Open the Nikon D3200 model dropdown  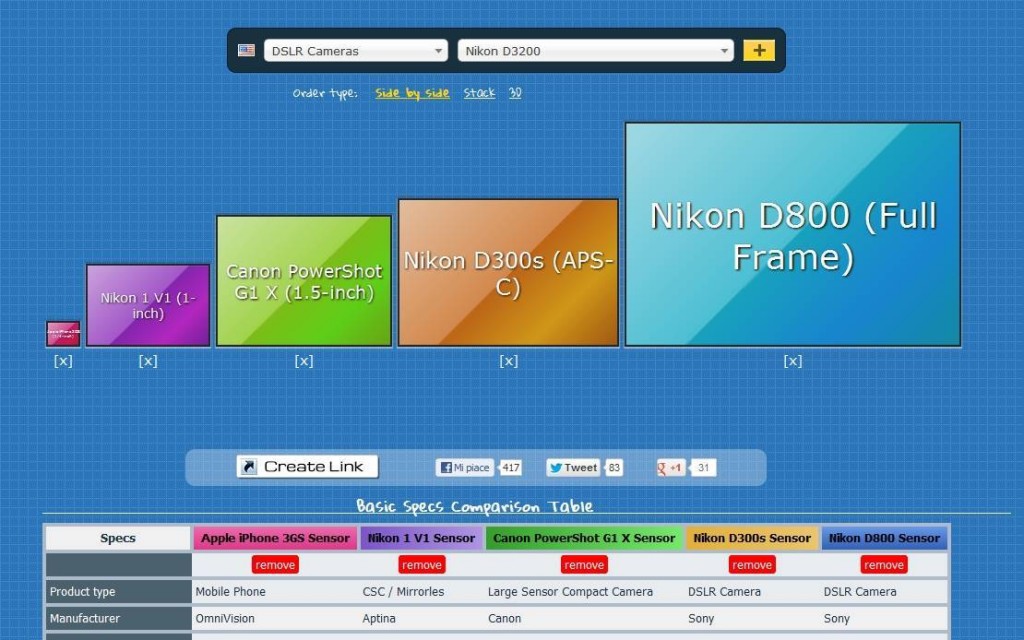[x=596, y=50]
